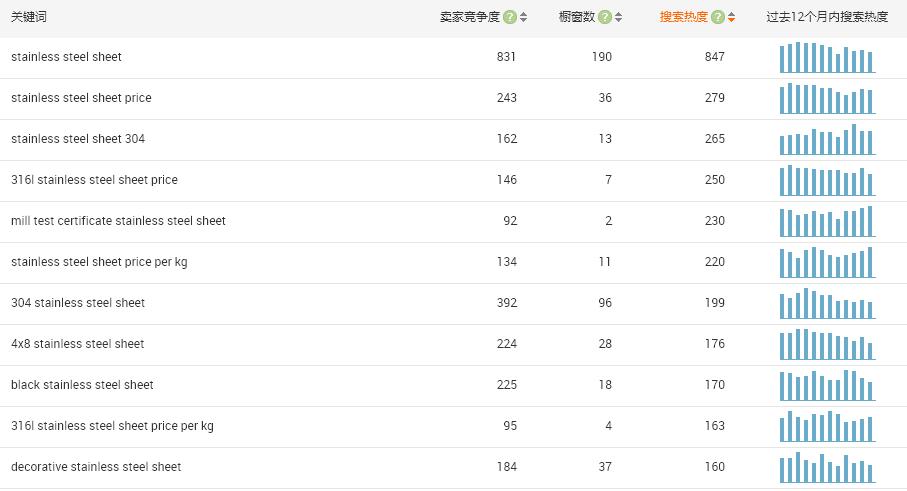Open trend chart for '4x8 stainless steel sheet'
Image resolution: width=907 pixels, height=491 pixels.
pyautogui.click(x=827, y=344)
